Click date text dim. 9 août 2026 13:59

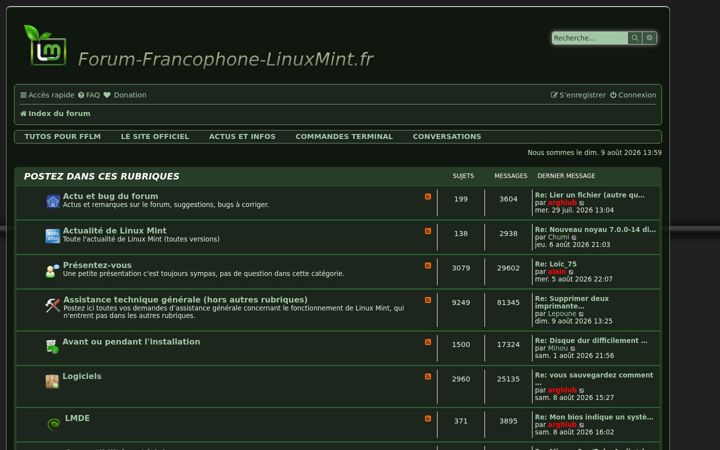pos(595,152)
